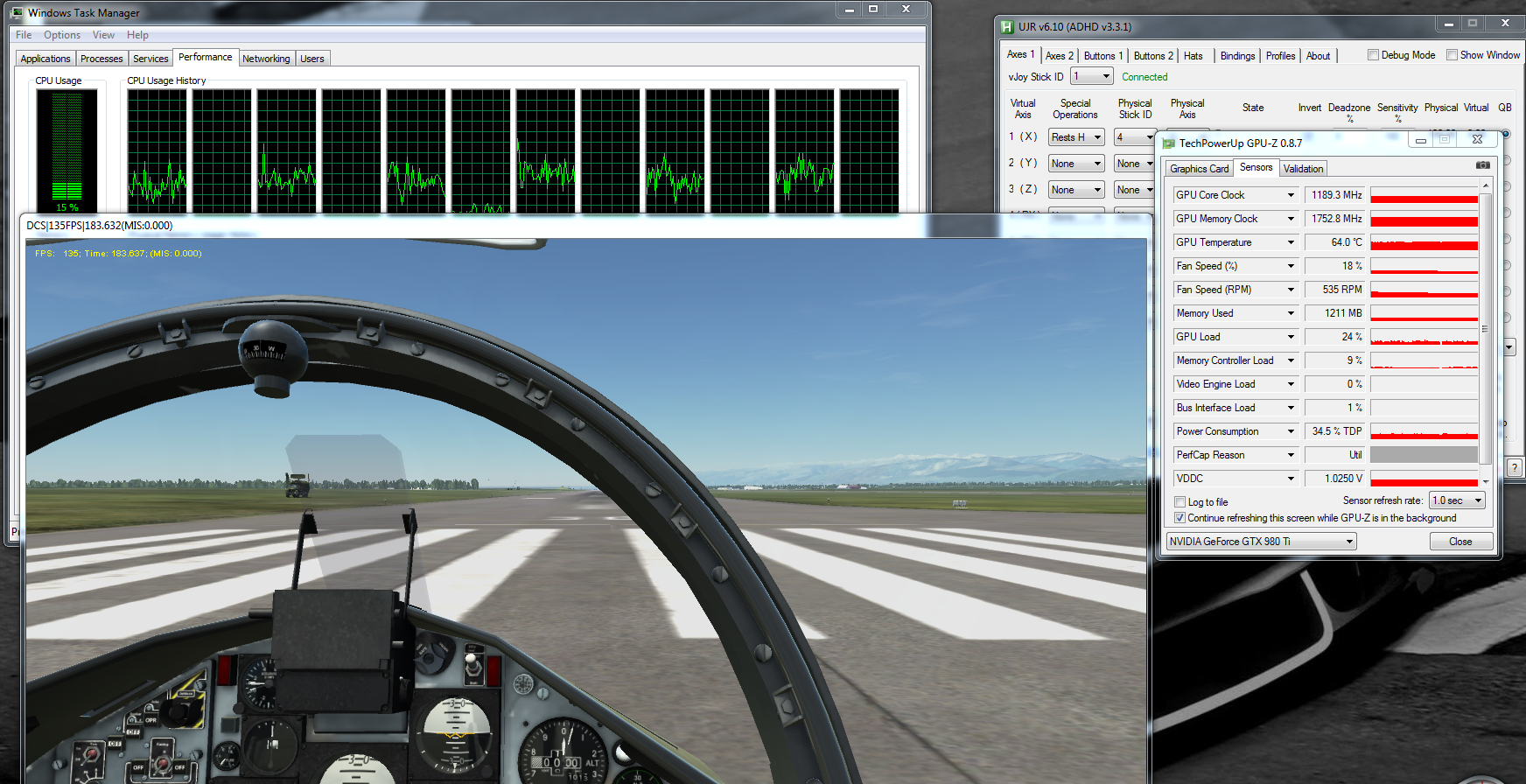
Task: Select the Performance tab in Task Manager
Action: (206, 57)
